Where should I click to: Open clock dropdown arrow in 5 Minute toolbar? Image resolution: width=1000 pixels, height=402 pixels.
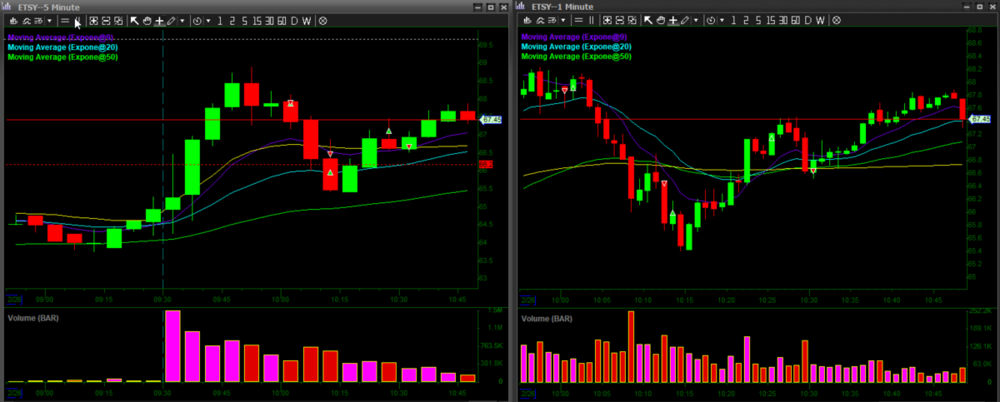207,20
